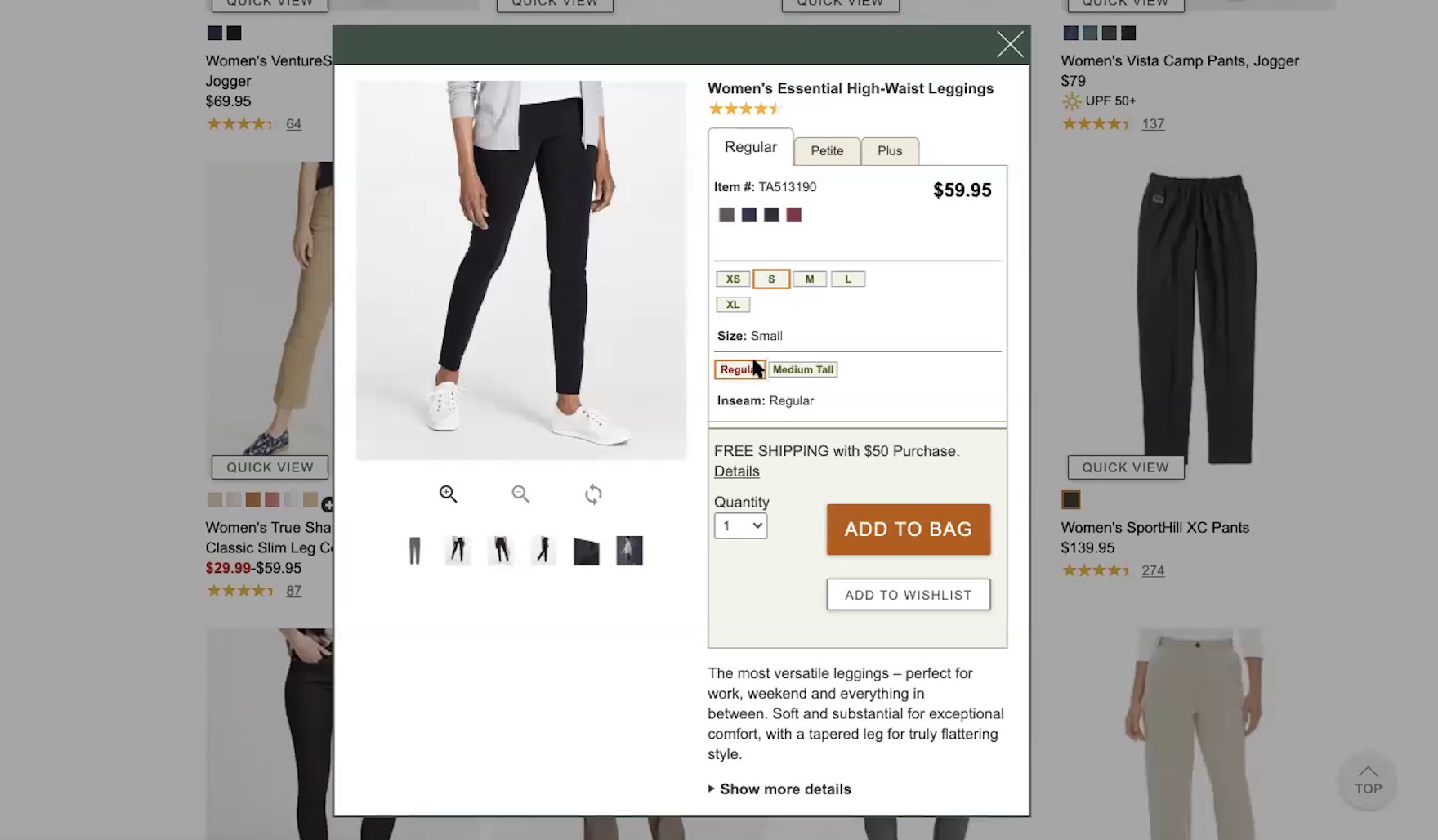
Task: Close the quick view popup
Action: [1010, 44]
